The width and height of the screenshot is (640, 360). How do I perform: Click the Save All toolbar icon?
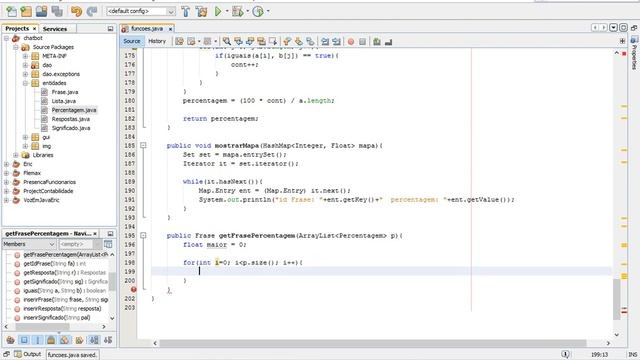(x=57, y=11)
